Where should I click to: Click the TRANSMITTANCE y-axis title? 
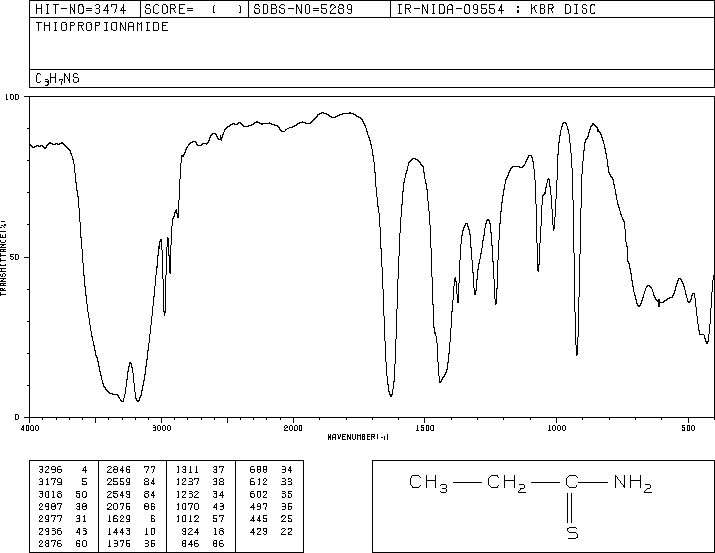coord(3,258)
